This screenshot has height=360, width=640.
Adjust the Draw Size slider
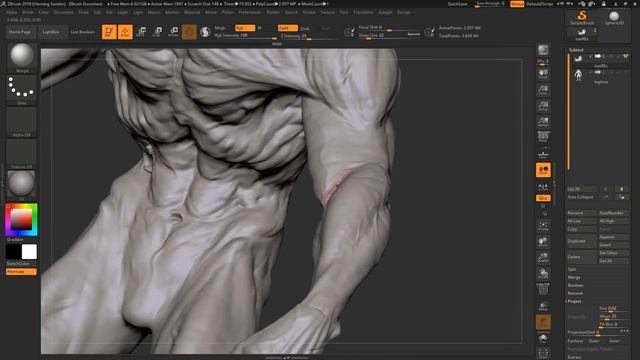coord(389,36)
